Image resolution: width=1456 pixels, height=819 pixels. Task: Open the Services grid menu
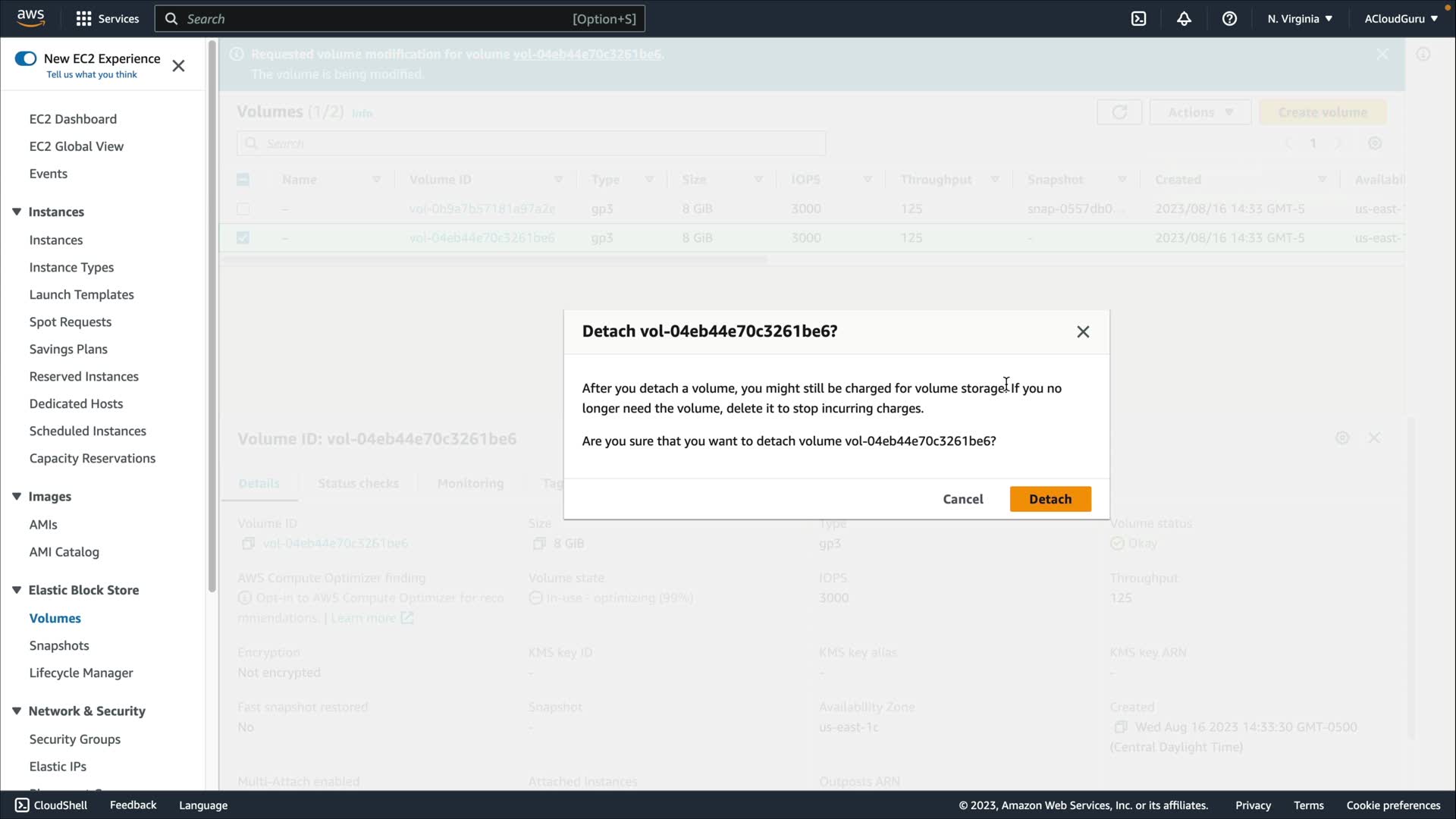pyautogui.click(x=107, y=19)
